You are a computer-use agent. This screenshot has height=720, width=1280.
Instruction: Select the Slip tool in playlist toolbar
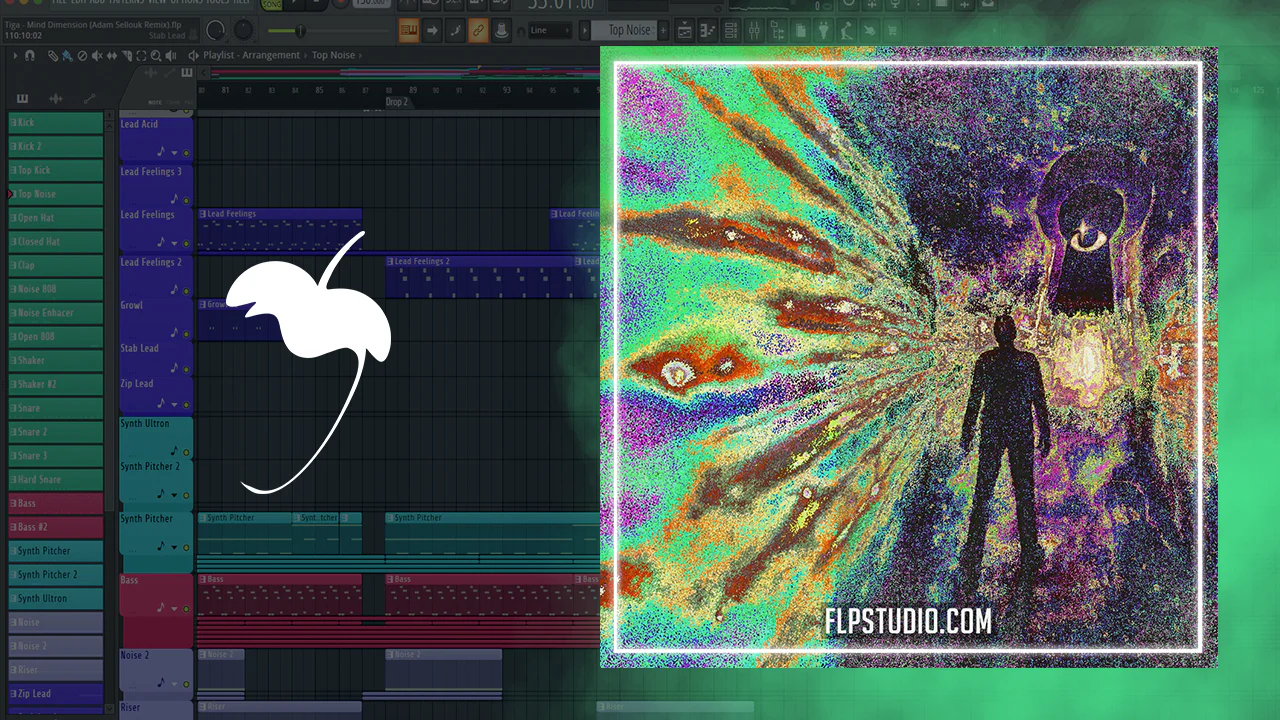(112, 56)
